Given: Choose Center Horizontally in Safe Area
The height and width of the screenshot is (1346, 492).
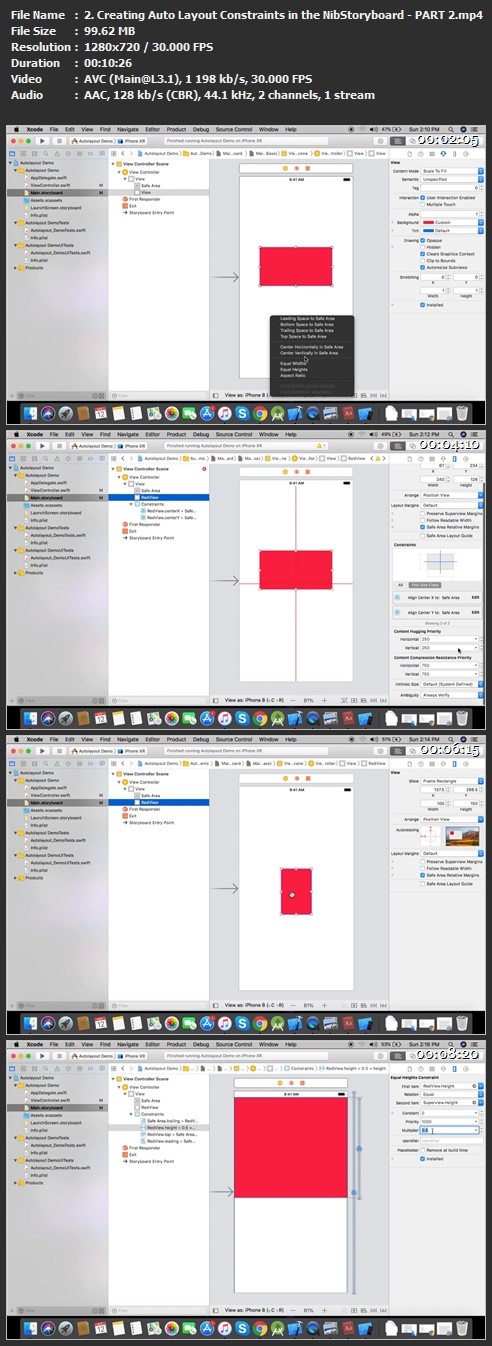Looking at the screenshot, I should pyautogui.click(x=309, y=346).
